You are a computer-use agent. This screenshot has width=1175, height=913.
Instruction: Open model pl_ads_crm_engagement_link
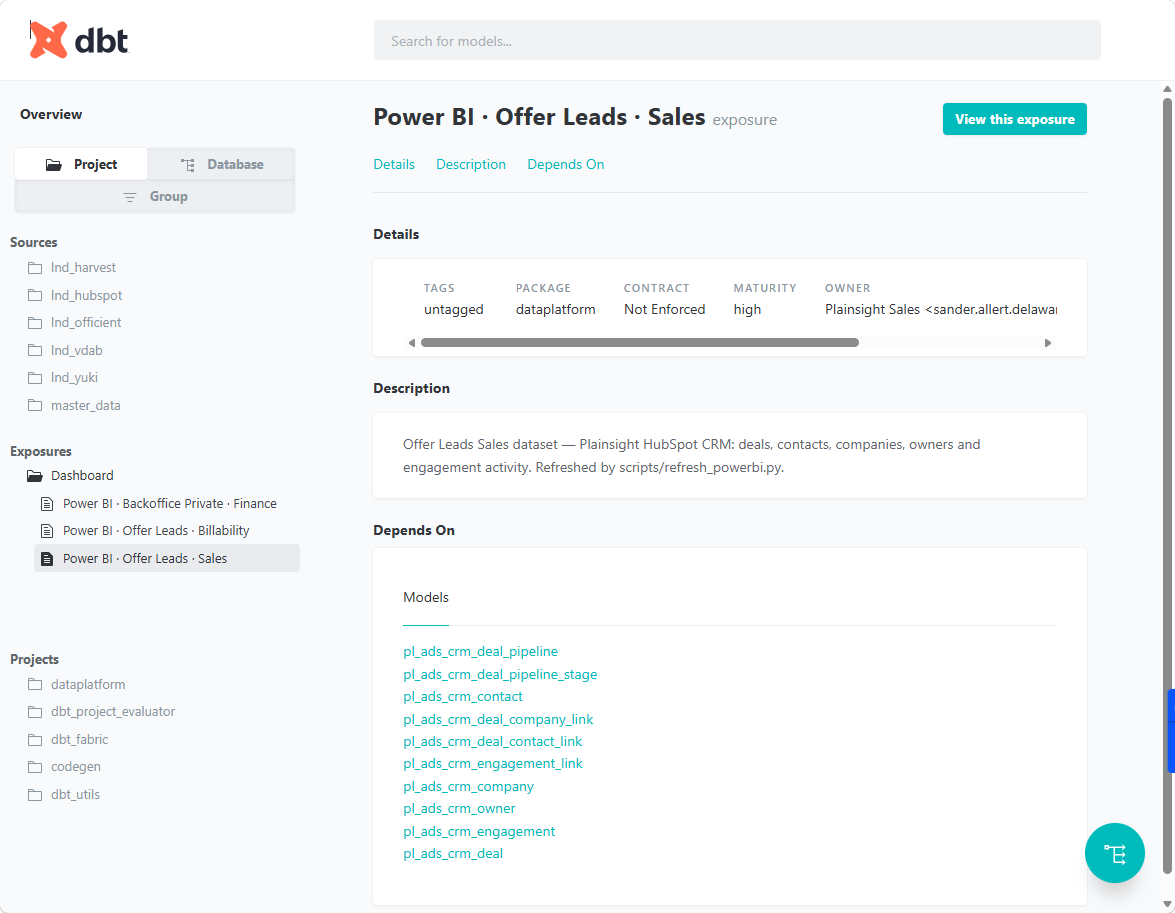492,763
